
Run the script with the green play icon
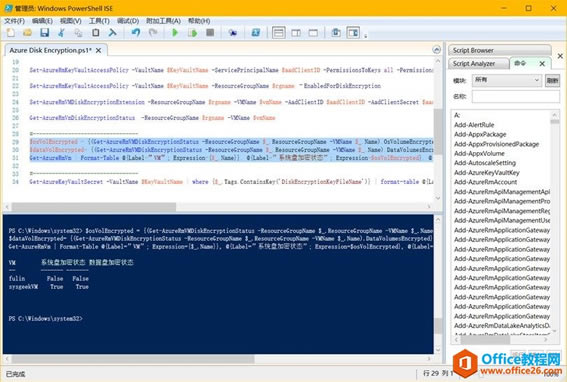click(175, 33)
